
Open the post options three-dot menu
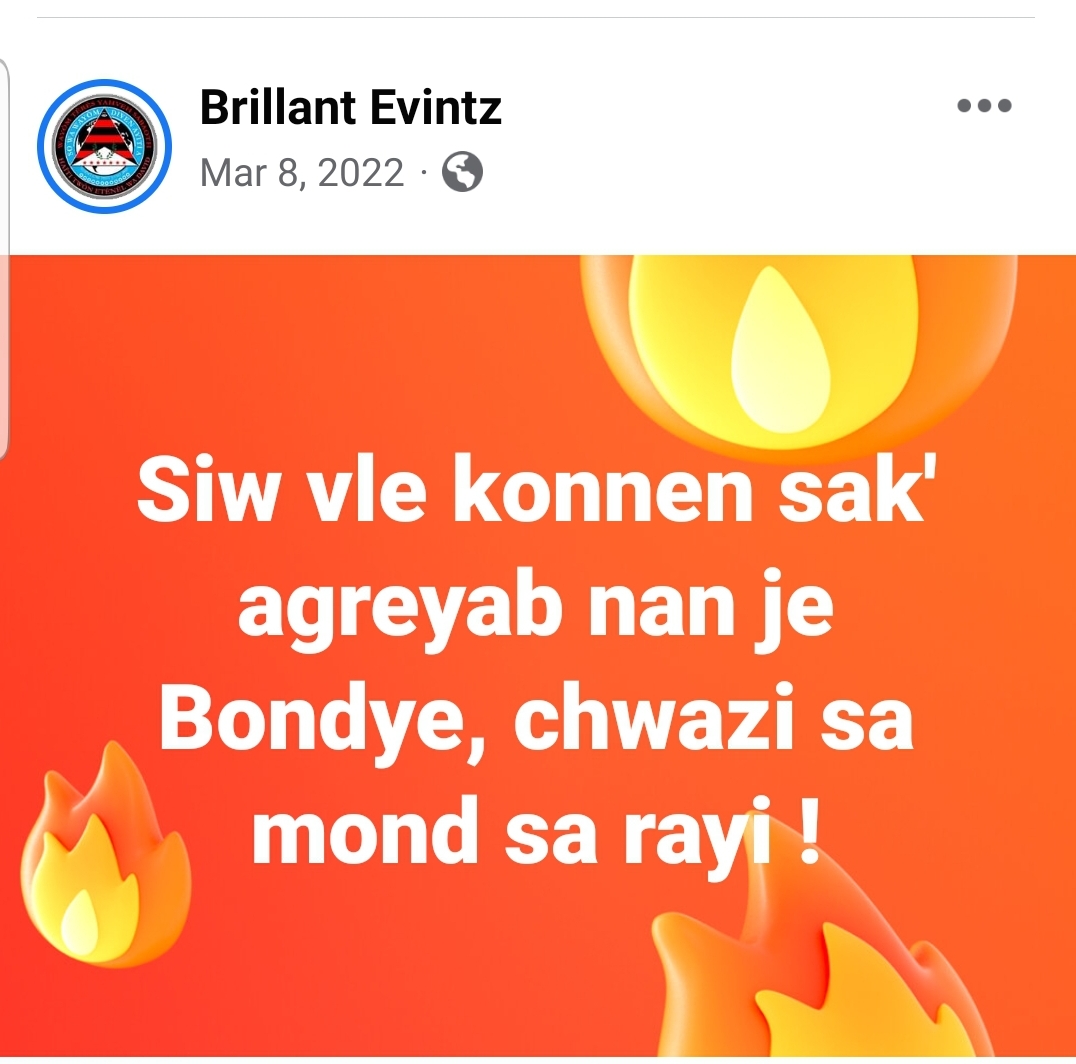point(984,105)
